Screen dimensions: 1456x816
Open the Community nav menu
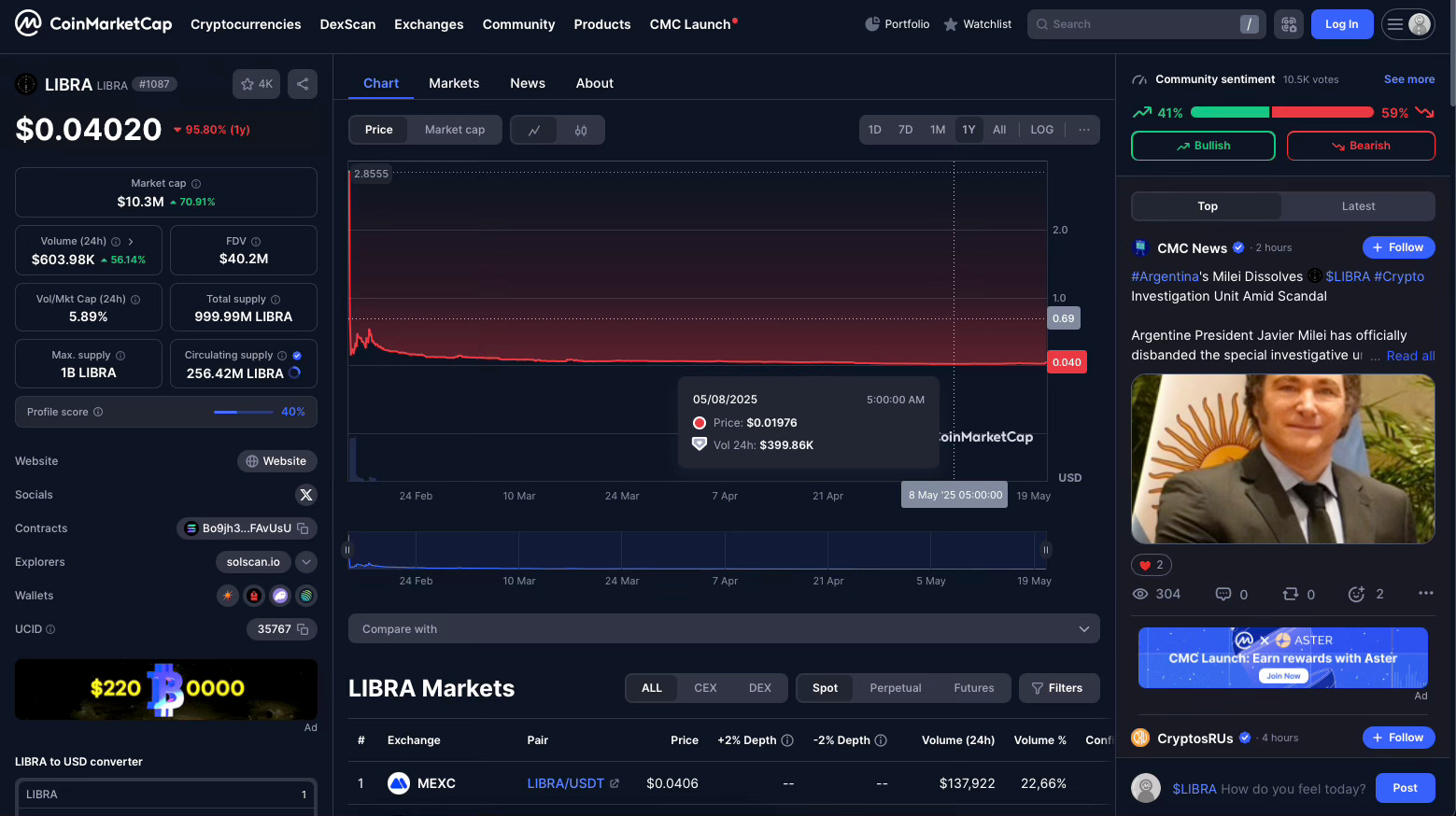pos(518,24)
